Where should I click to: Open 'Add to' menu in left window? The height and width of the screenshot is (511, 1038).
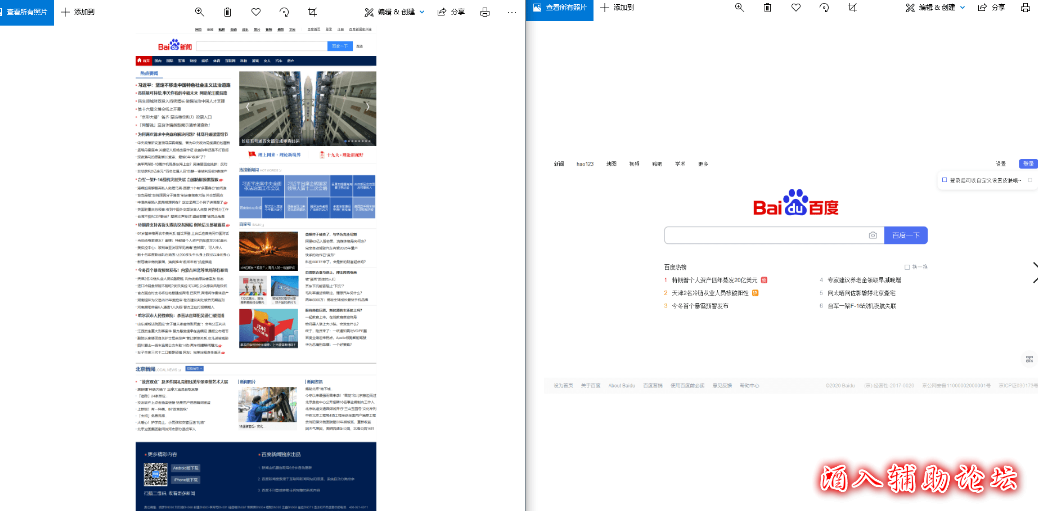(77, 12)
